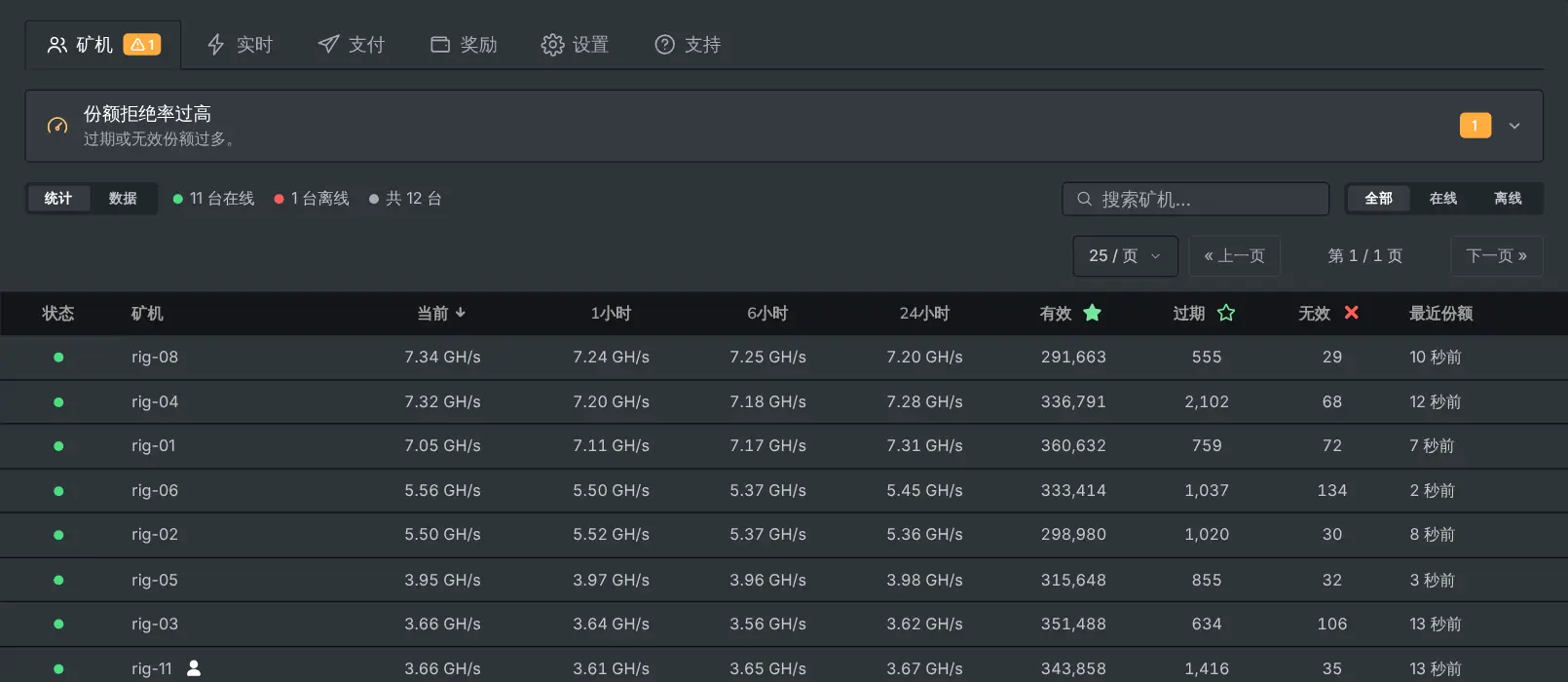The width and height of the screenshot is (1568, 682).
Task: Click the green status dot for rig-02
Action: 58,535
